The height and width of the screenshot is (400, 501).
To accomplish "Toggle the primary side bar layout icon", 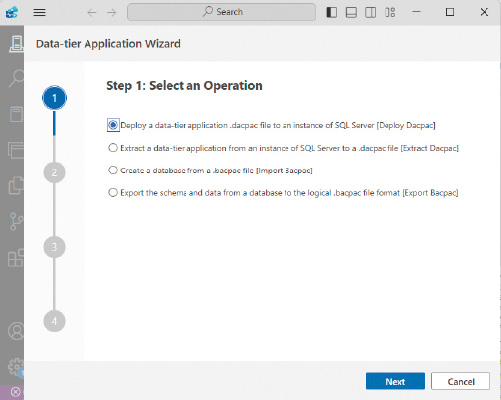I will pyautogui.click(x=331, y=12).
